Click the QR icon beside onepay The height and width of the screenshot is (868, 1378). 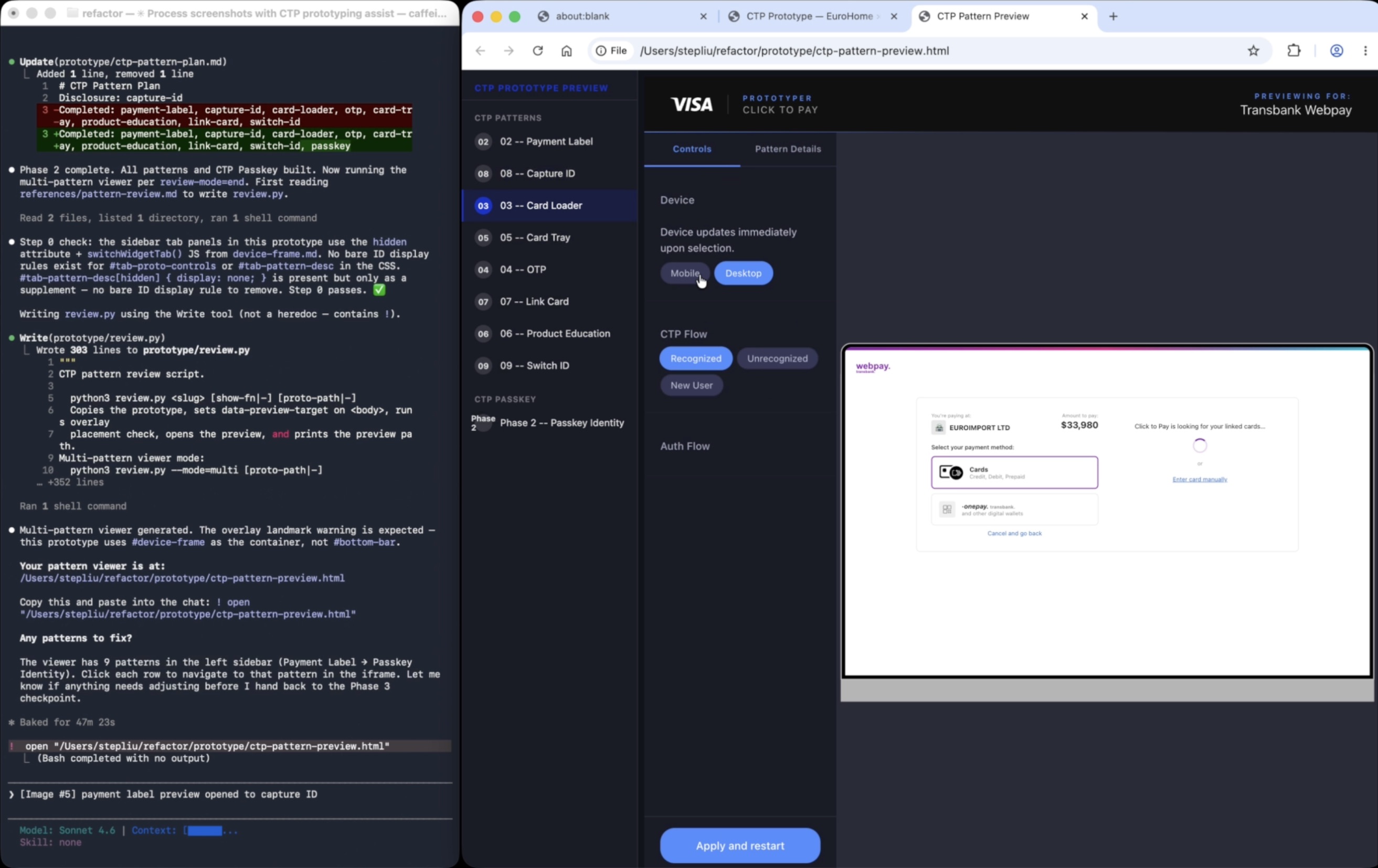947,509
